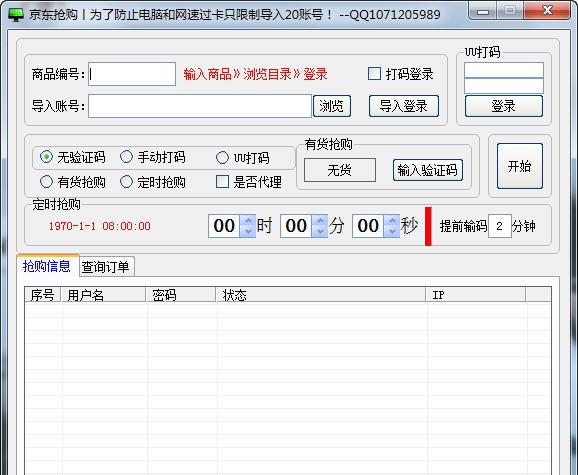Viewport: 578px width, 475px height.
Task: Decrease the hours spinner down arrow
Action: (248, 232)
